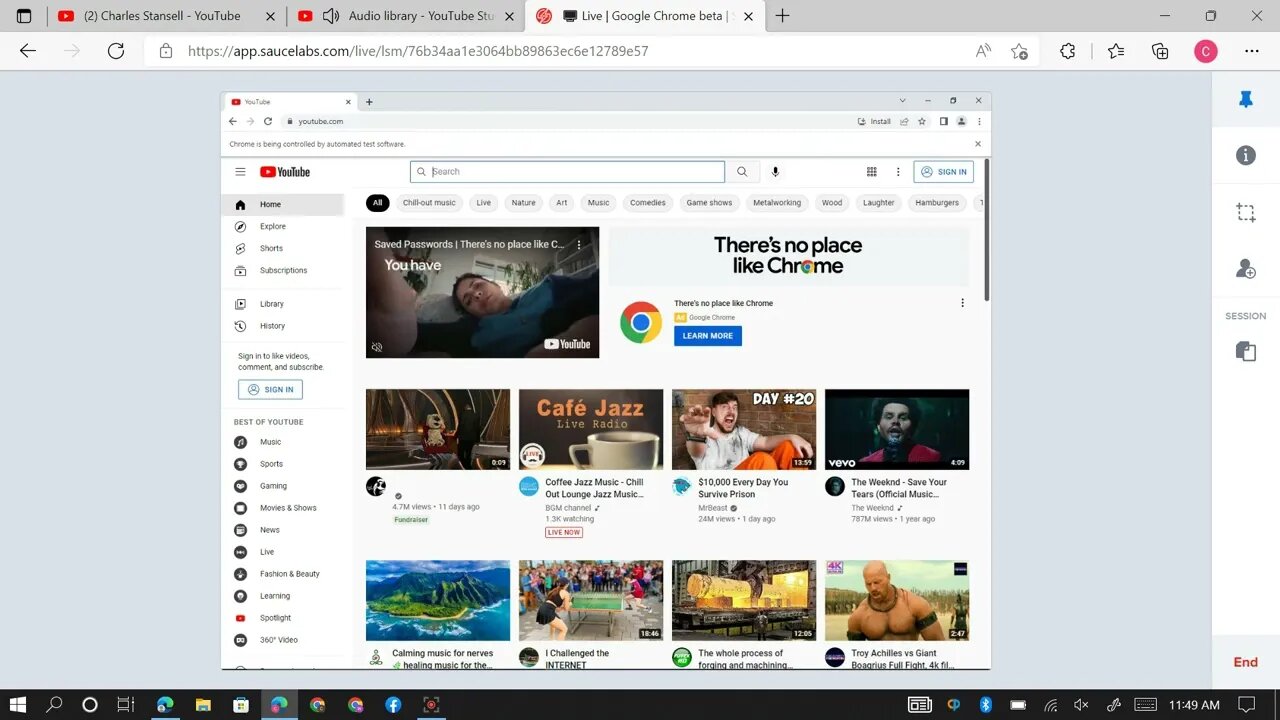This screenshot has width=1280, height=720.
Task: Open Sports under Best of YouTube
Action: [284, 464]
